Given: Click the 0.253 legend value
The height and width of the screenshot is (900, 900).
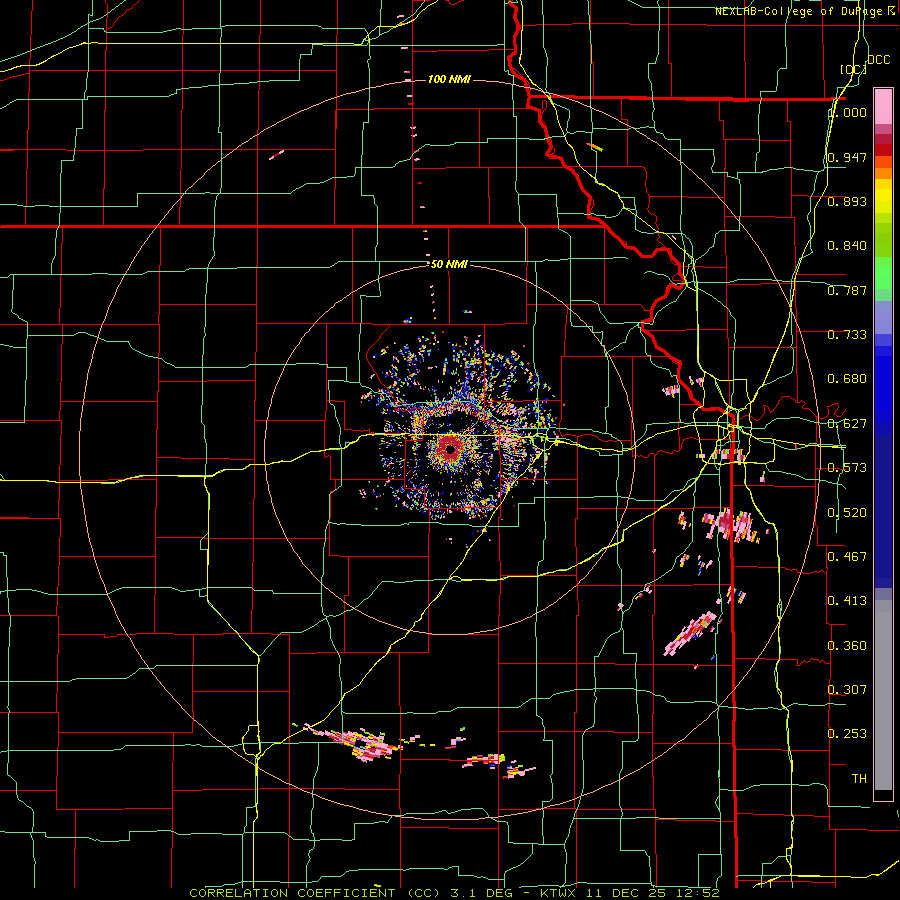Looking at the screenshot, I should [x=847, y=734].
